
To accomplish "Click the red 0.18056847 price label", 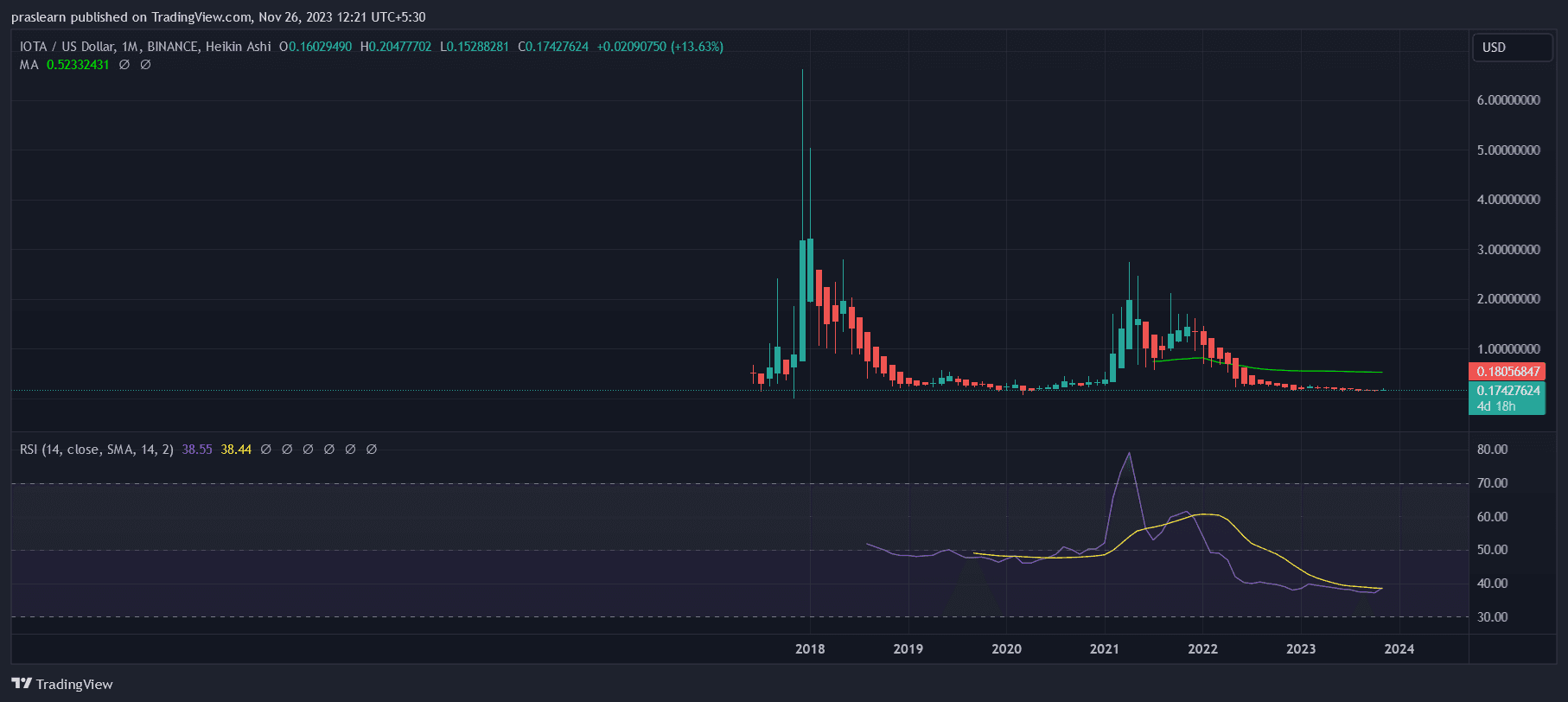I will point(1507,372).
